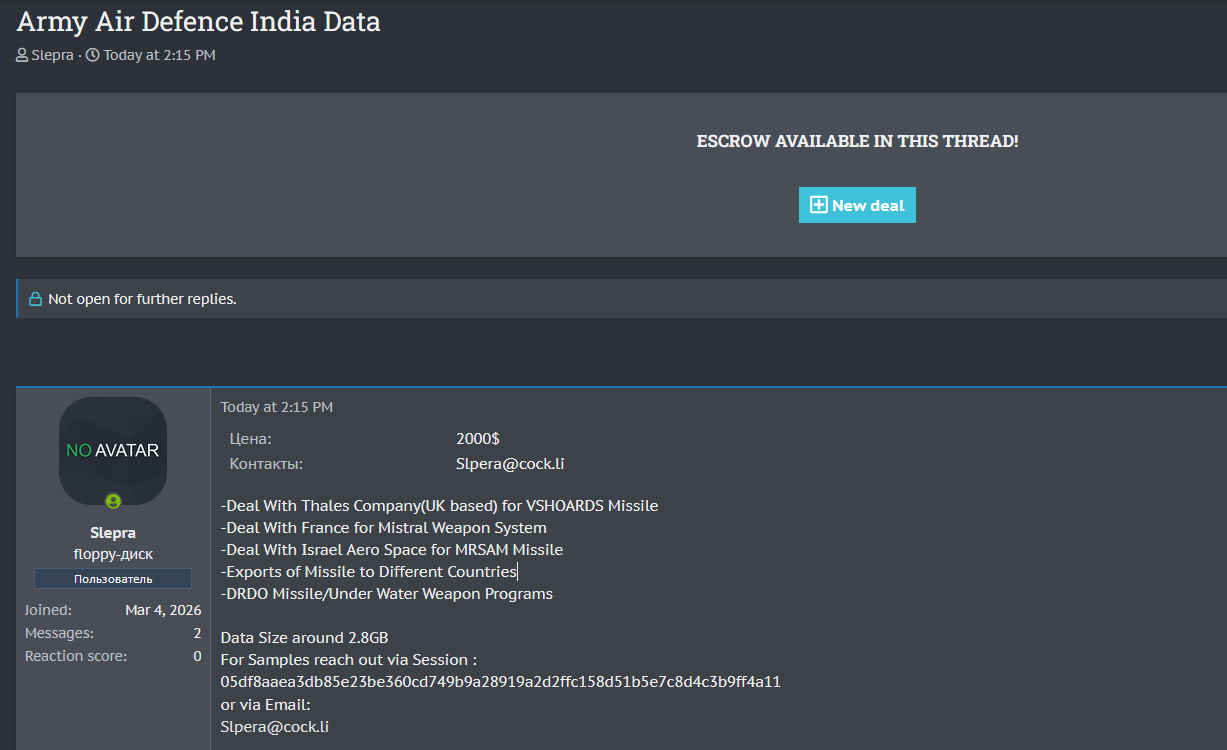Click the New deal button

857,205
